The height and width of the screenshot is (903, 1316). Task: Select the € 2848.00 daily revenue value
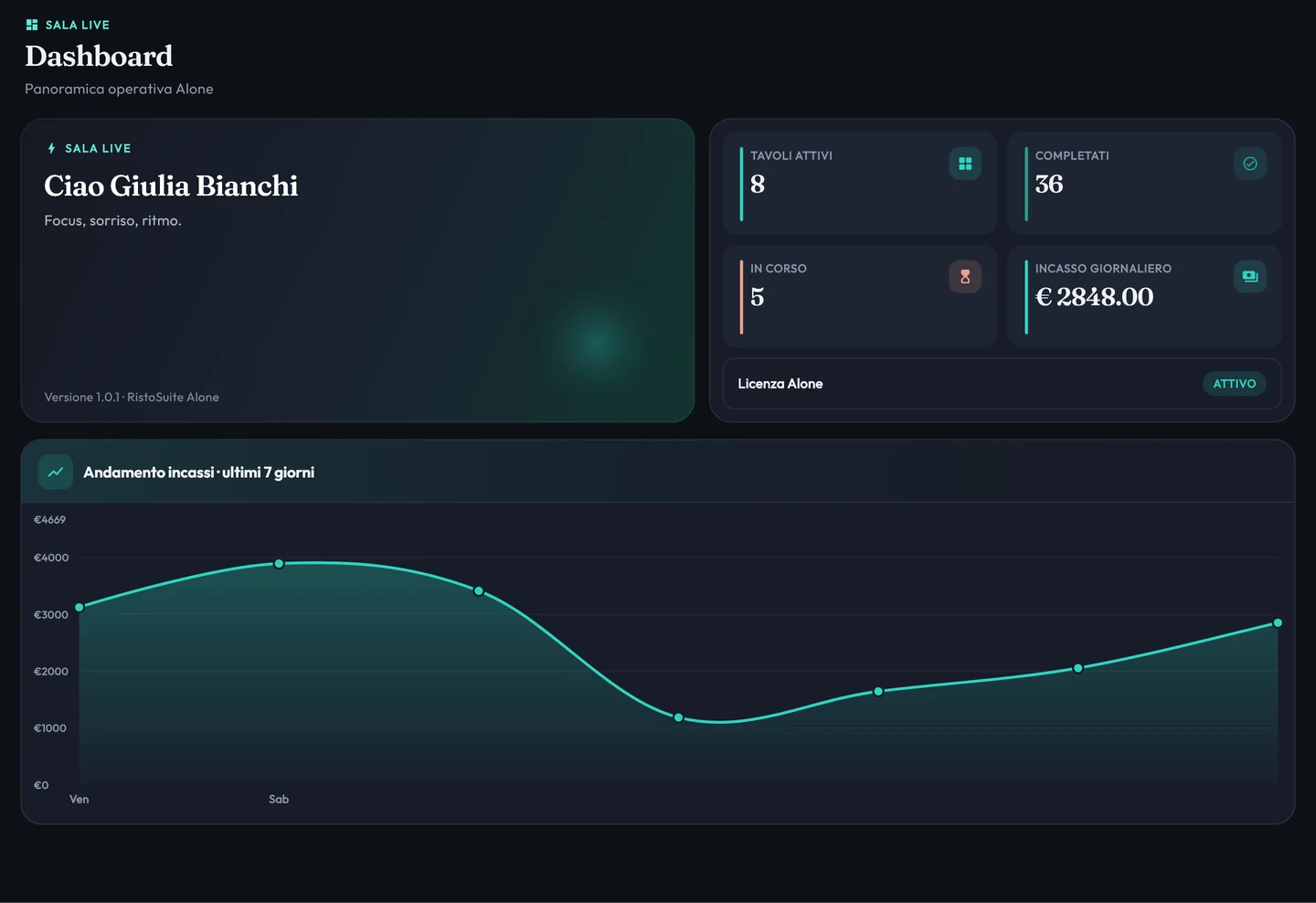point(1094,297)
